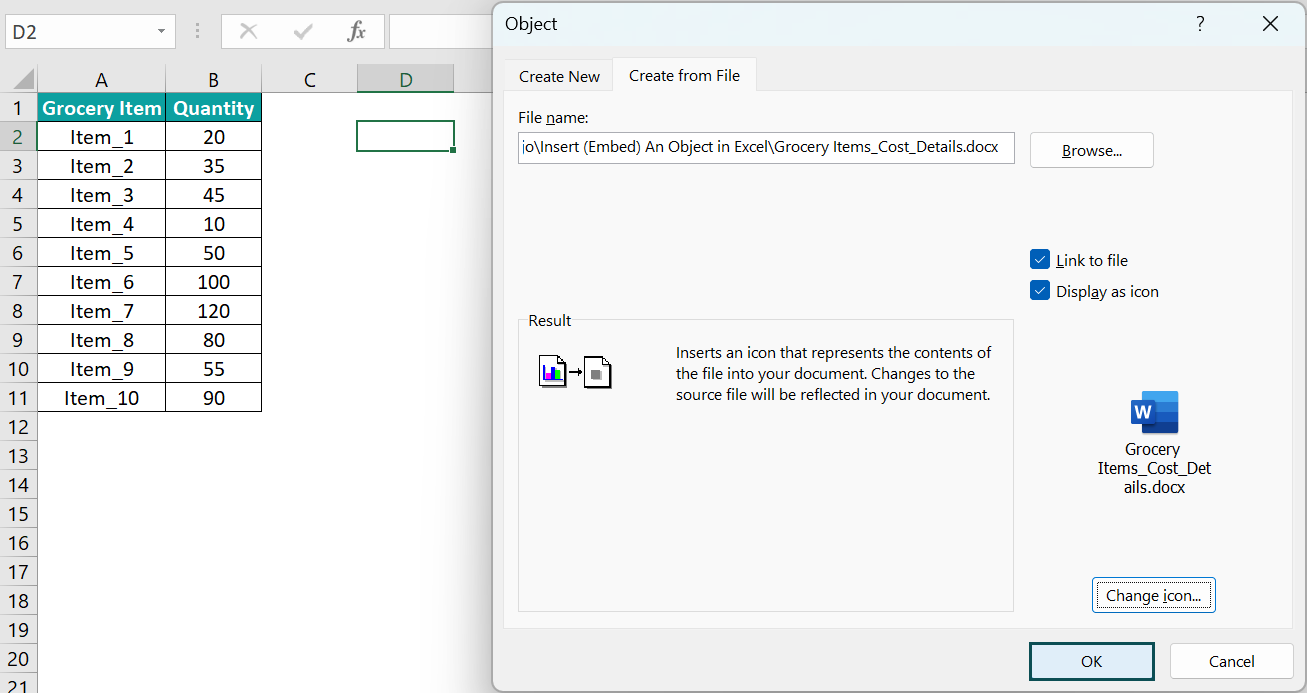This screenshot has height=693, width=1307.
Task: Uncheck the Link to file checkbox
Action: [1040, 260]
